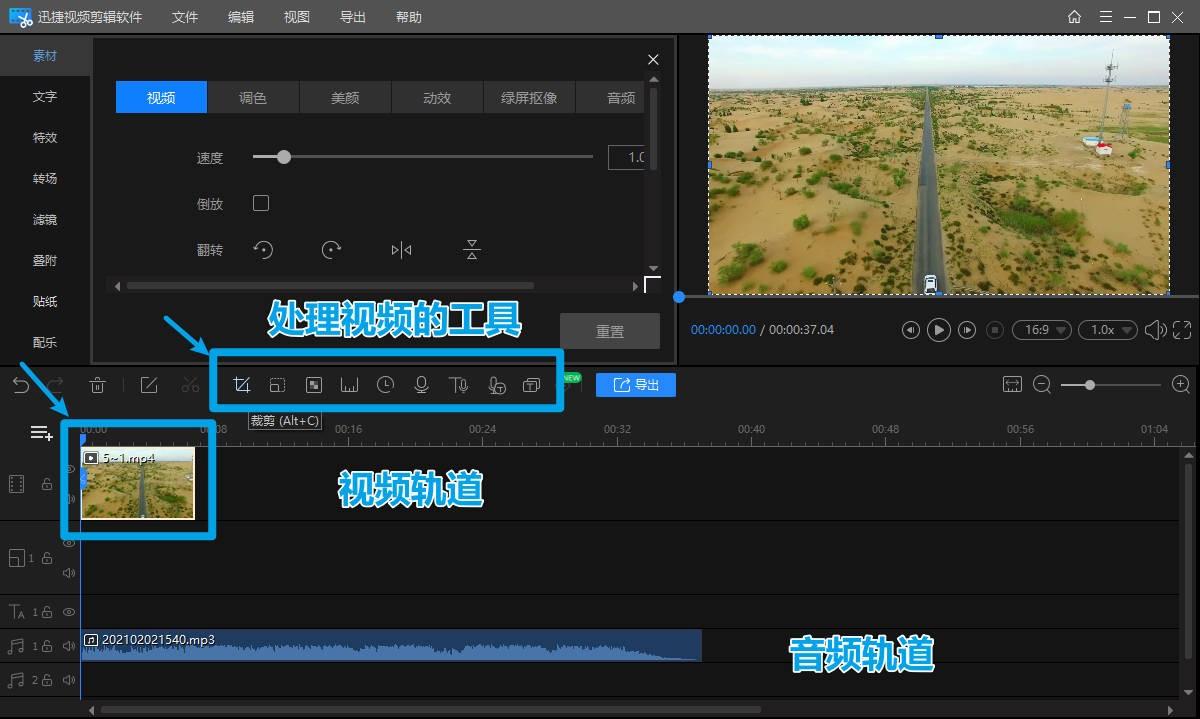Hide the text track with the eye icon
1200x719 pixels.
[69, 612]
